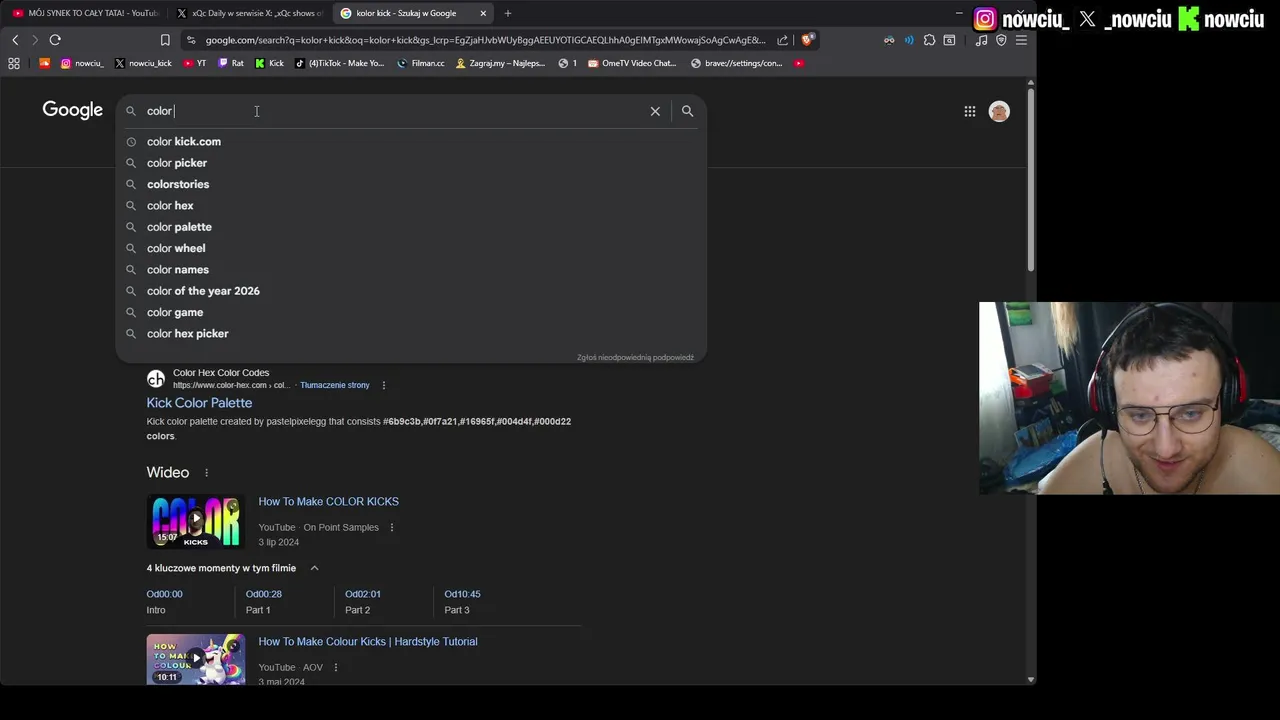Open the nowciu_ Instagram bookmark

tap(82, 63)
